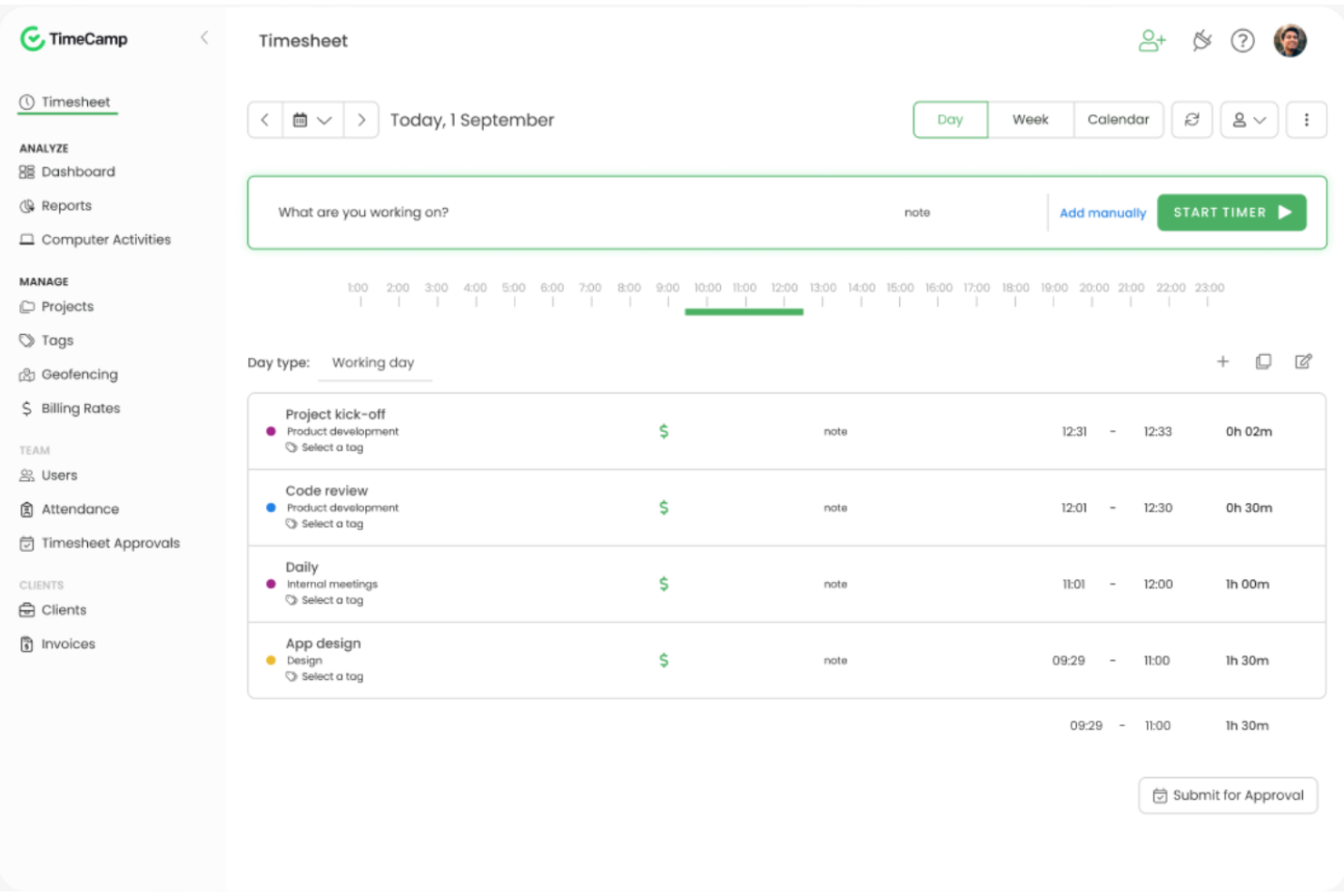Click the refresh timesheet icon
Screen dimensions: 1344x896
coord(1192,119)
